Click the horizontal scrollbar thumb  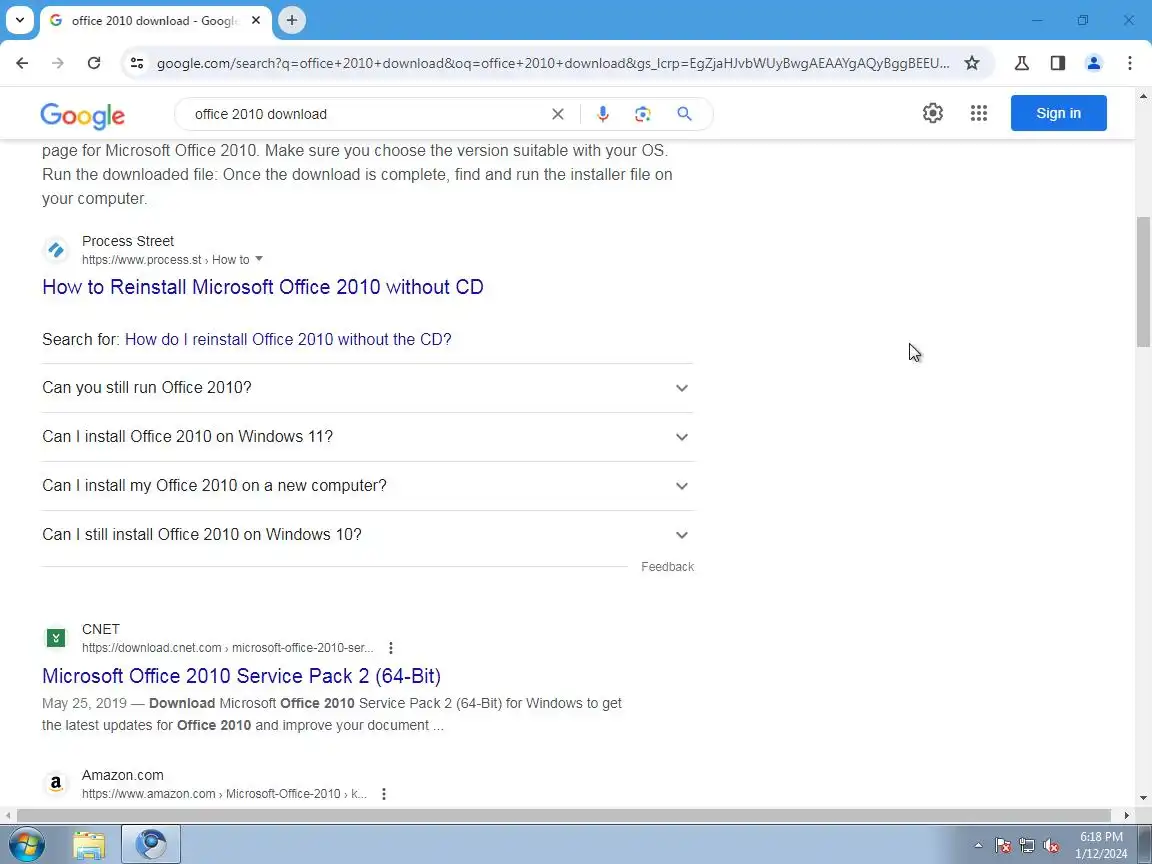pyautogui.click(x=564, y=816)
